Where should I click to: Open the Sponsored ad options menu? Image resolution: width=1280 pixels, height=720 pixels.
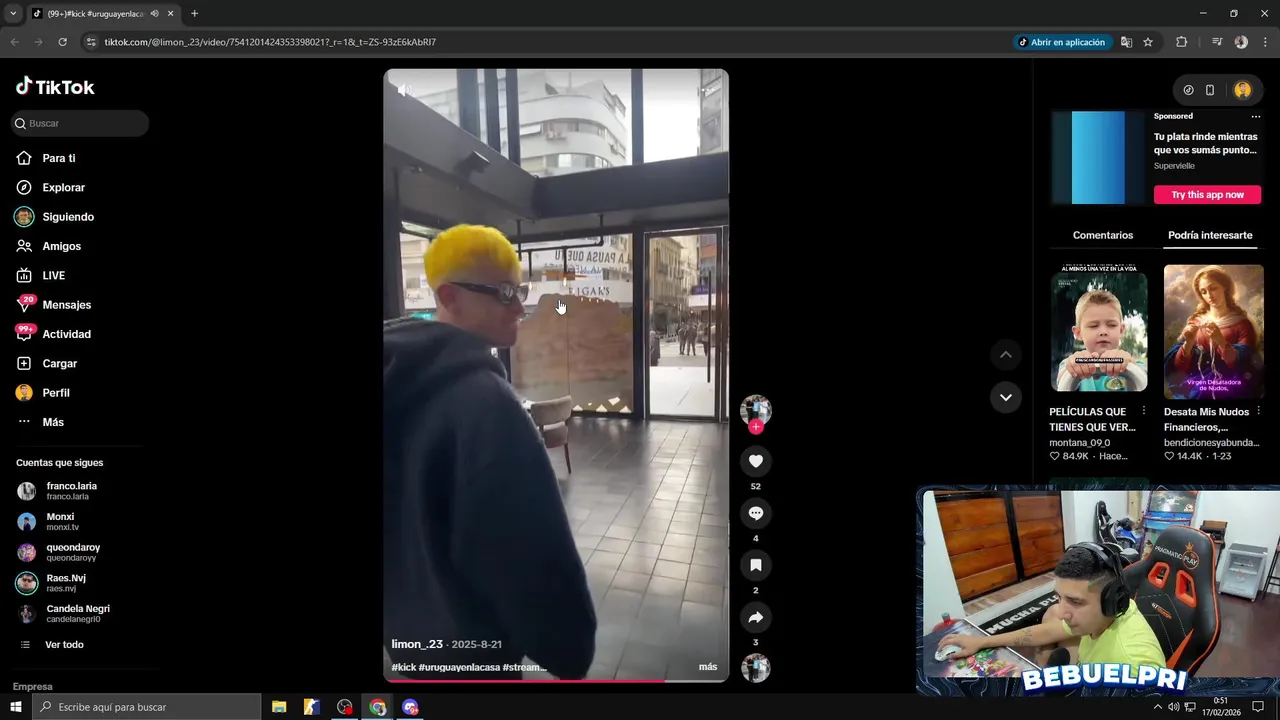click(1256, 117)
